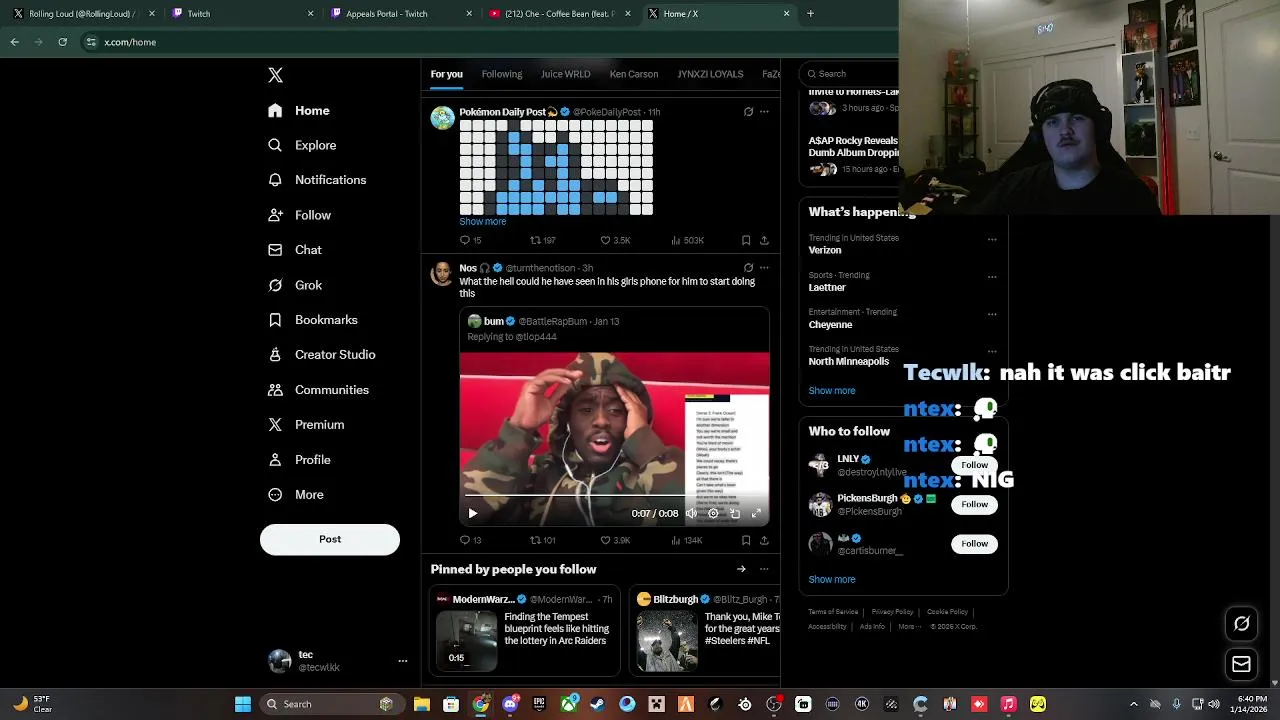The width and height of the screenshot is (1280, 720).
Task: Open more options for the Verizon trend
Action: (992, 239)
